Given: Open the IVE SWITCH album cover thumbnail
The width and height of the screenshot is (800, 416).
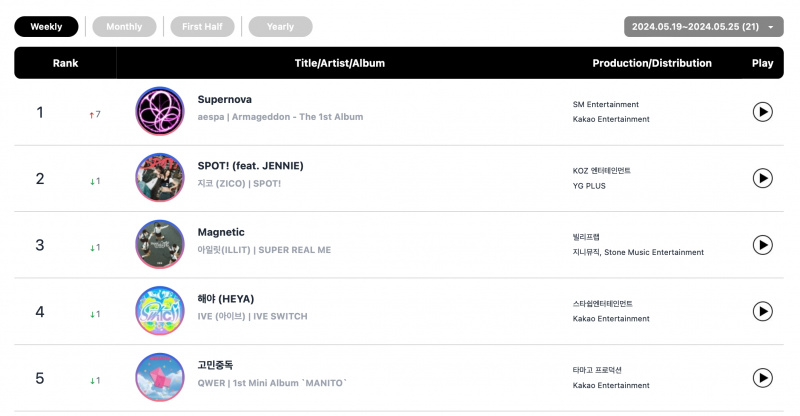Looking at the screenshot, I should 160,311.
